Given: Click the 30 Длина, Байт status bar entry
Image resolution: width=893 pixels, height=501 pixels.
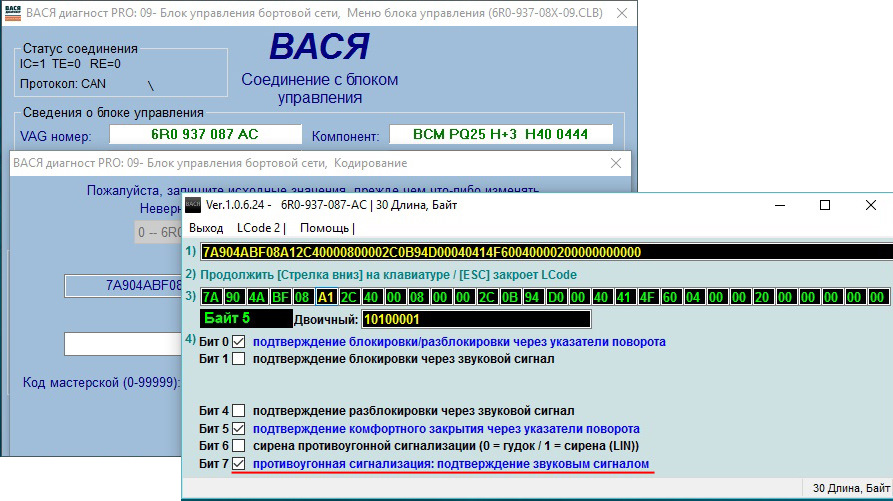Looking at the screenshot, I should coord(851,488).
